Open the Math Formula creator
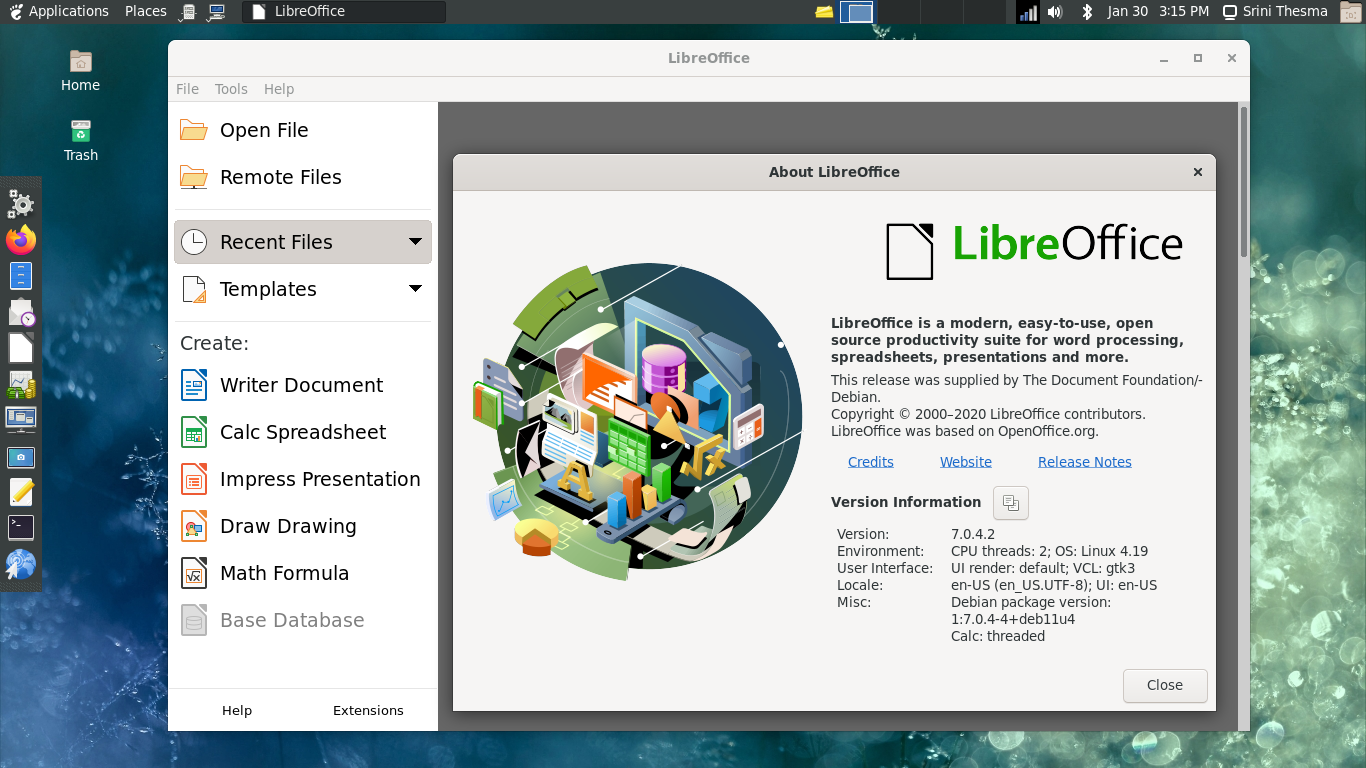The height and width of the screenshot is (768, 1366). pyautogui.click(x=283, y=573)
